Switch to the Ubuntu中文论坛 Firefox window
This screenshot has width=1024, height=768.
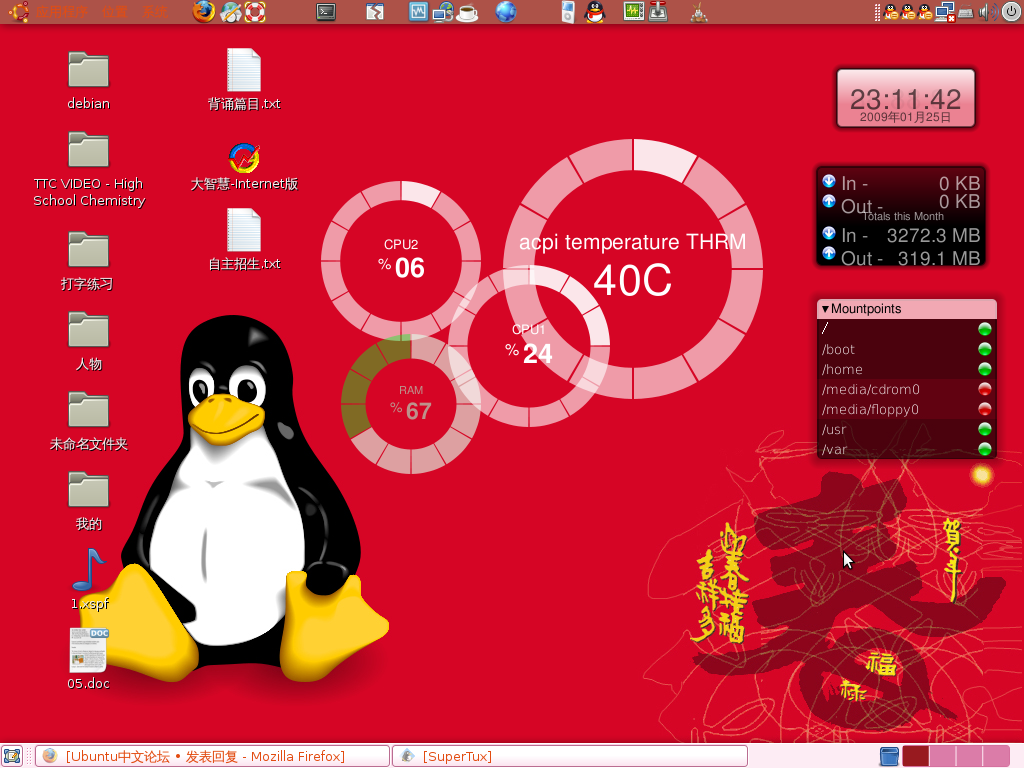tap(212, 756)
